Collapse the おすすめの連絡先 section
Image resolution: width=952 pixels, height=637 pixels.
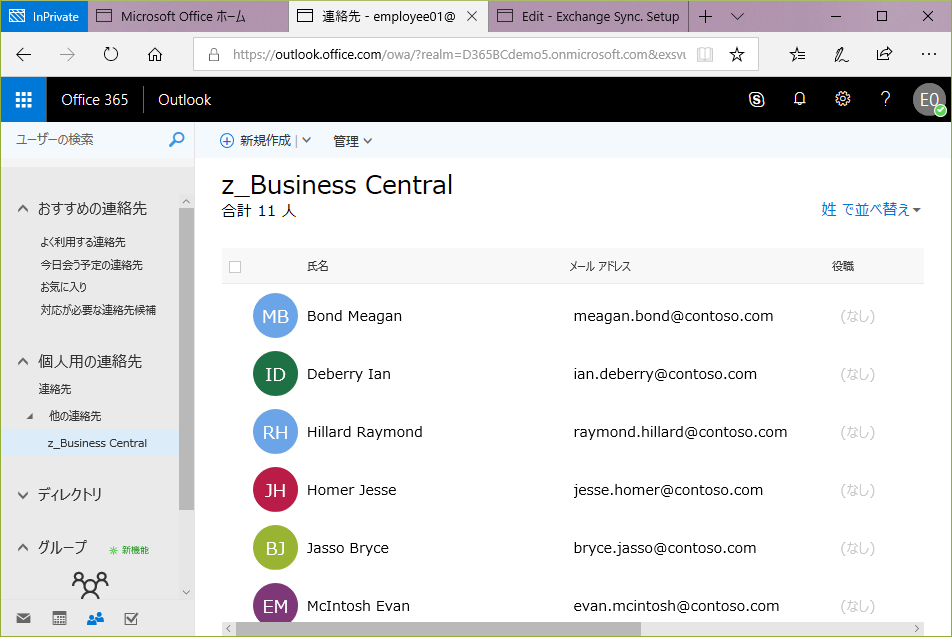click(x=23, y=209)
